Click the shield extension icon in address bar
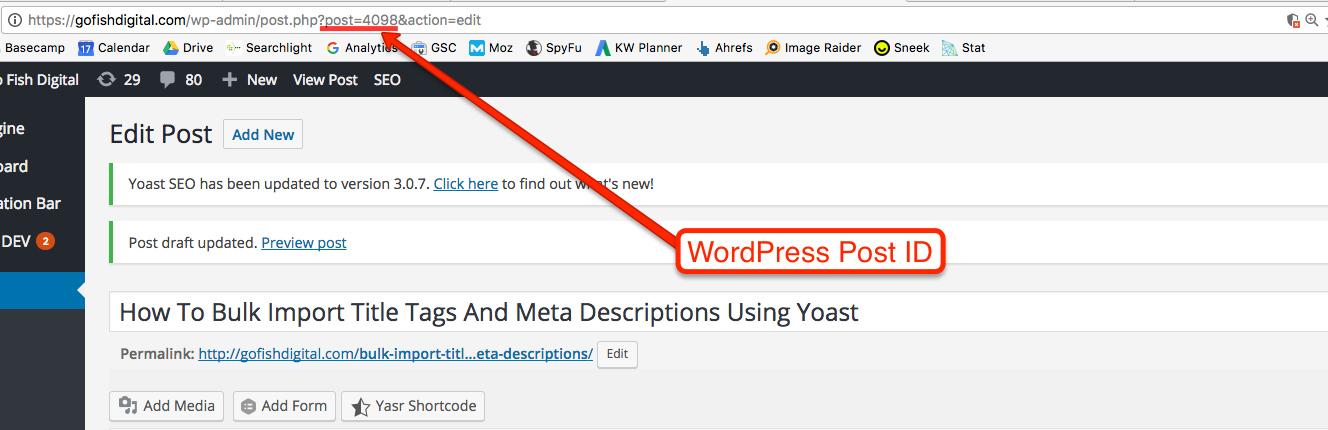The image size is (1328, 430). [x=1293, y=19]
